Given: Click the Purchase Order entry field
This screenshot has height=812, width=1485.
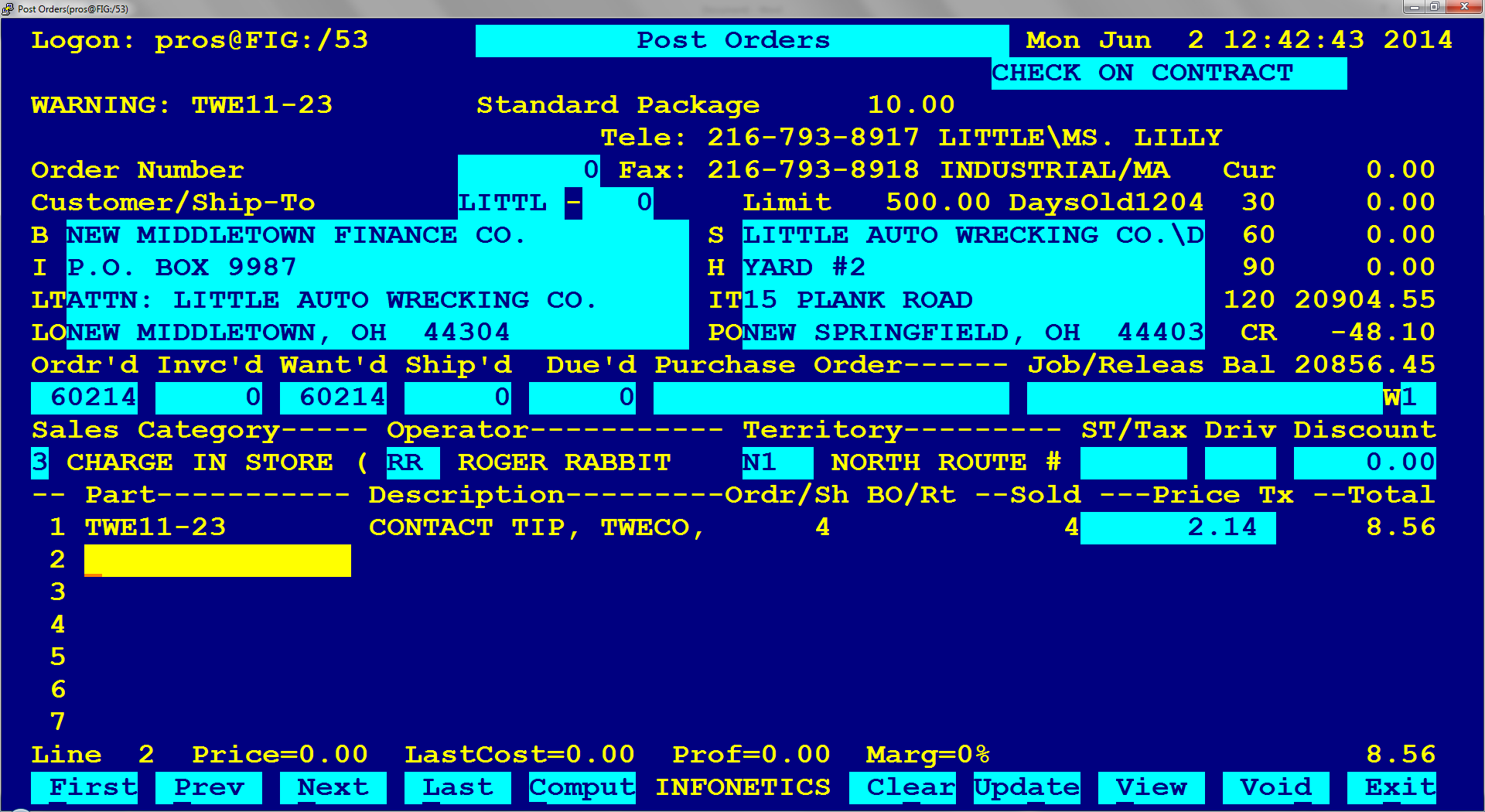Looking at the screenshot, I should (831, 397).
